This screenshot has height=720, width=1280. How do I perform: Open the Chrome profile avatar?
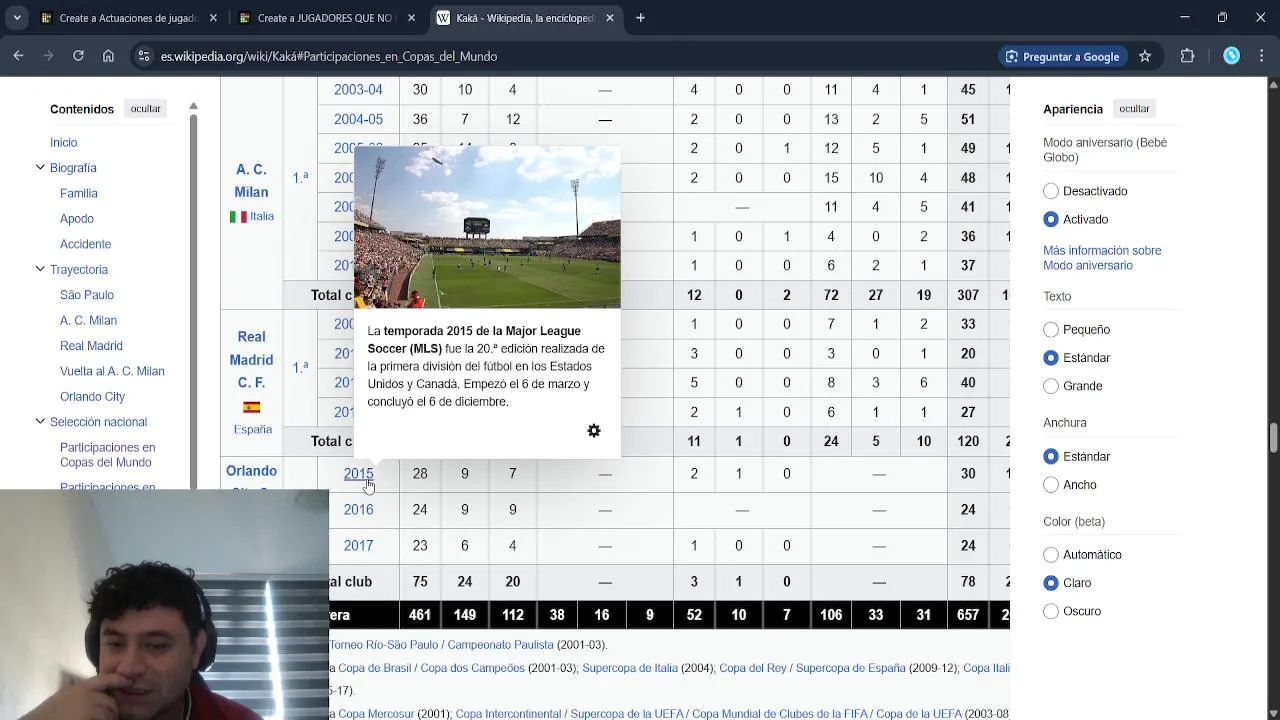click(x=1231, y=56)
